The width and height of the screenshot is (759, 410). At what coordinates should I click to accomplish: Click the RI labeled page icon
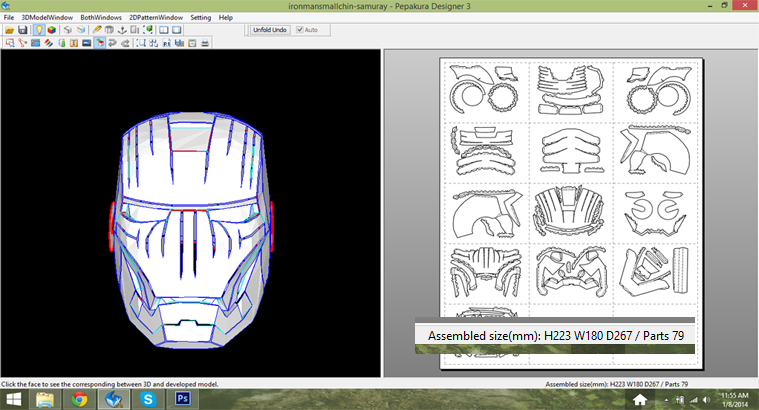click(167, 43)
